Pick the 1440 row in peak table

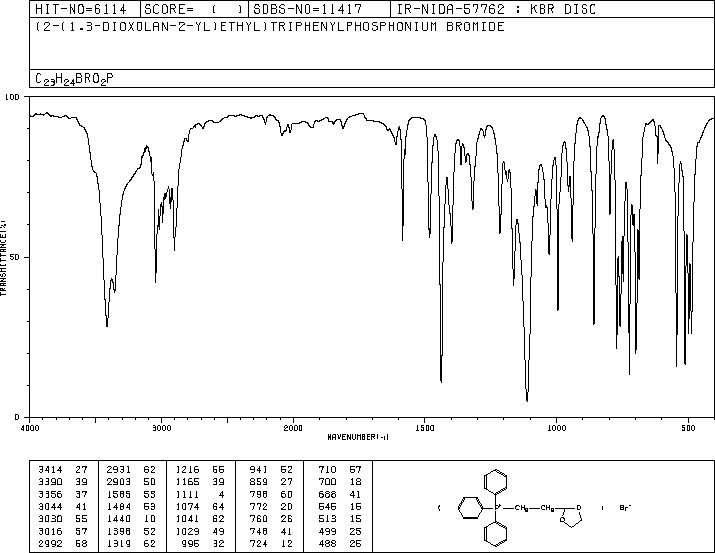131,519
